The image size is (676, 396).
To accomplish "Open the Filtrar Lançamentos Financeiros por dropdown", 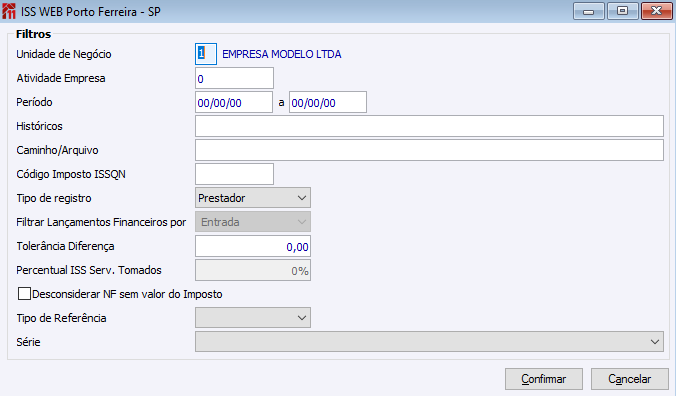I will (x=253, y=222).
